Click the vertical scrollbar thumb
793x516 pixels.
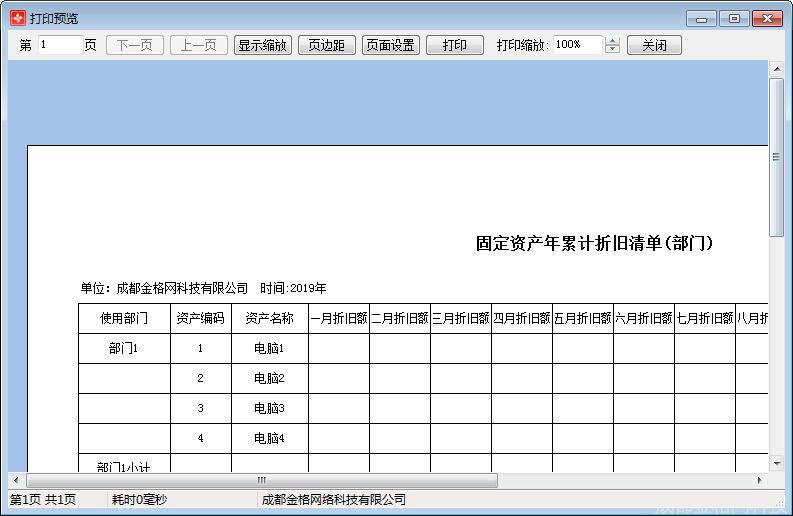pyautogui.click(x=776, y=157)
